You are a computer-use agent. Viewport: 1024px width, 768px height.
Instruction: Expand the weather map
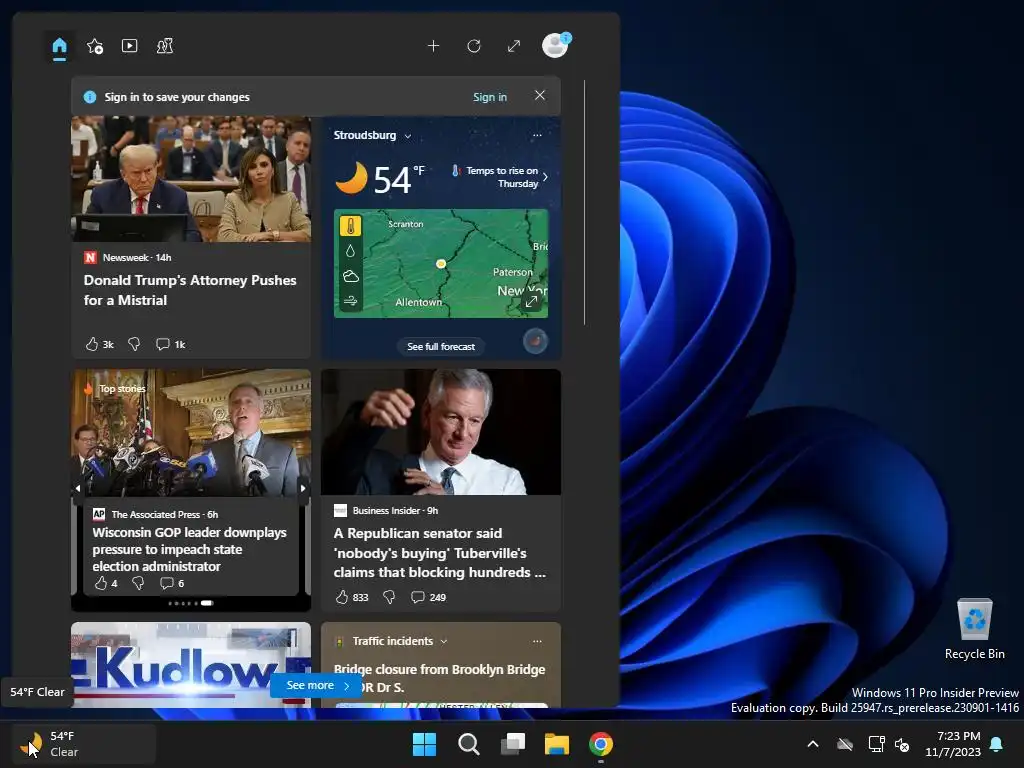tap(532, 302)
